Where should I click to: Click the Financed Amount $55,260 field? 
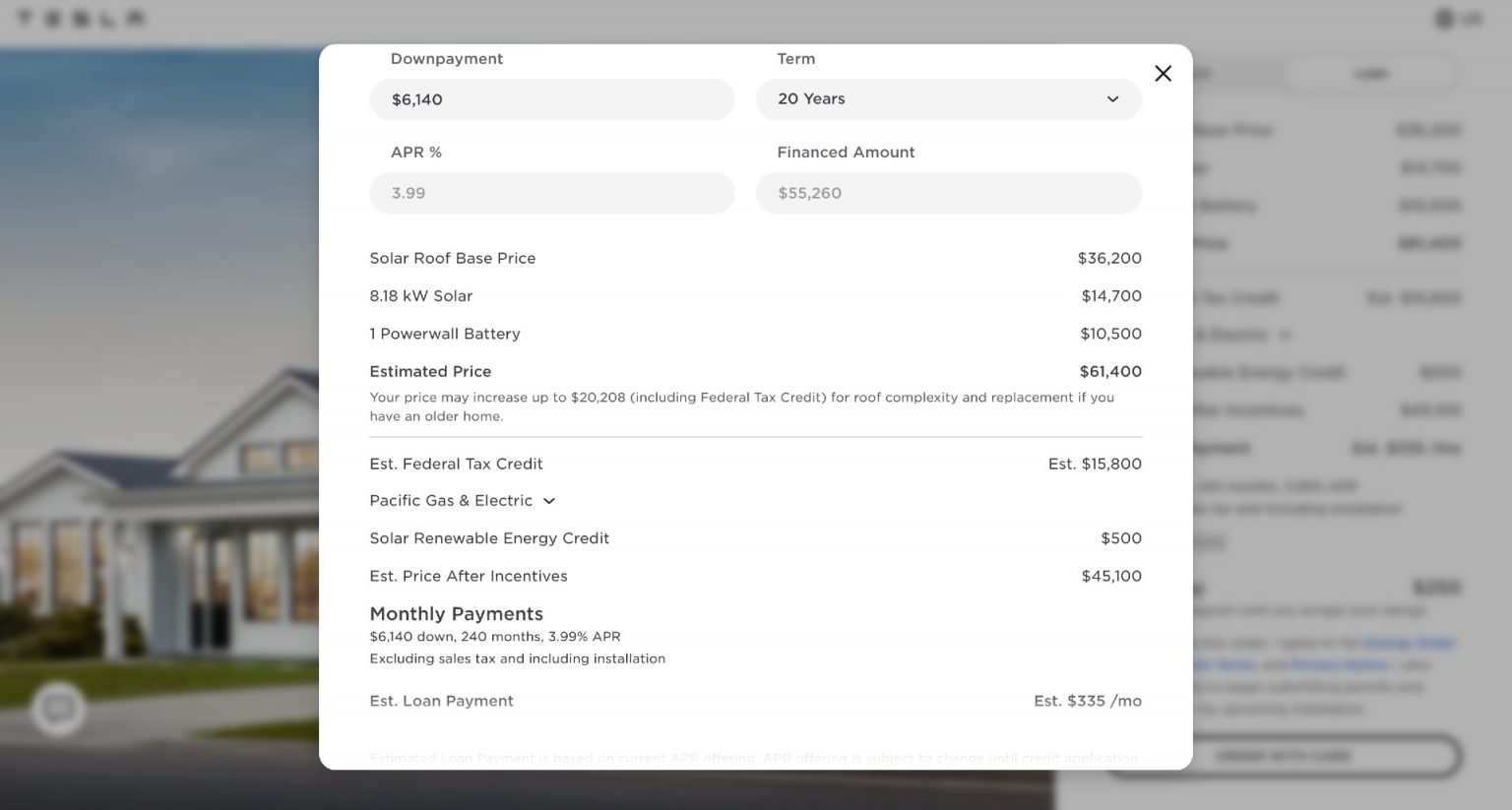(x=949, y=193)
